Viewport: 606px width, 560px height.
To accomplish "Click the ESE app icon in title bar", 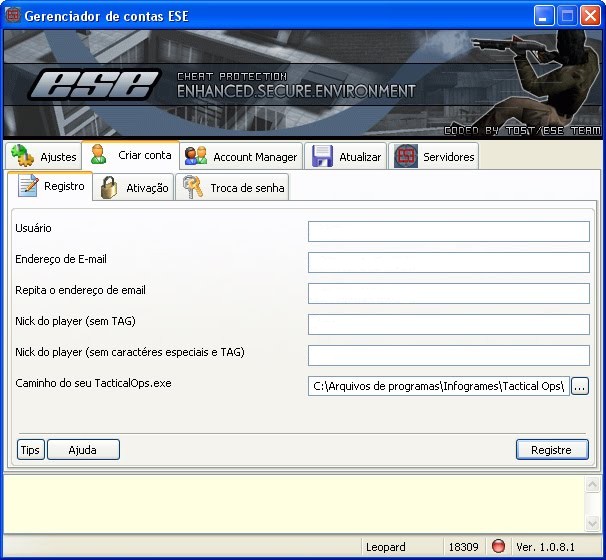I will click(12, 16).
